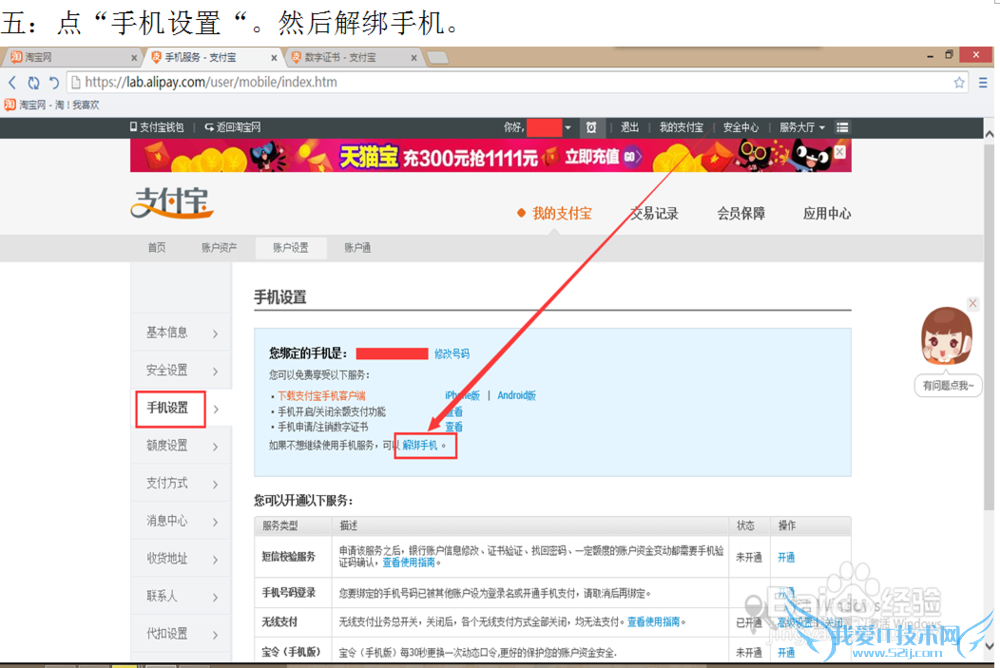Viewport: 1000px width, 668px height.
Task: Bookmark page with star icon
Action: (x=959, y=82)
